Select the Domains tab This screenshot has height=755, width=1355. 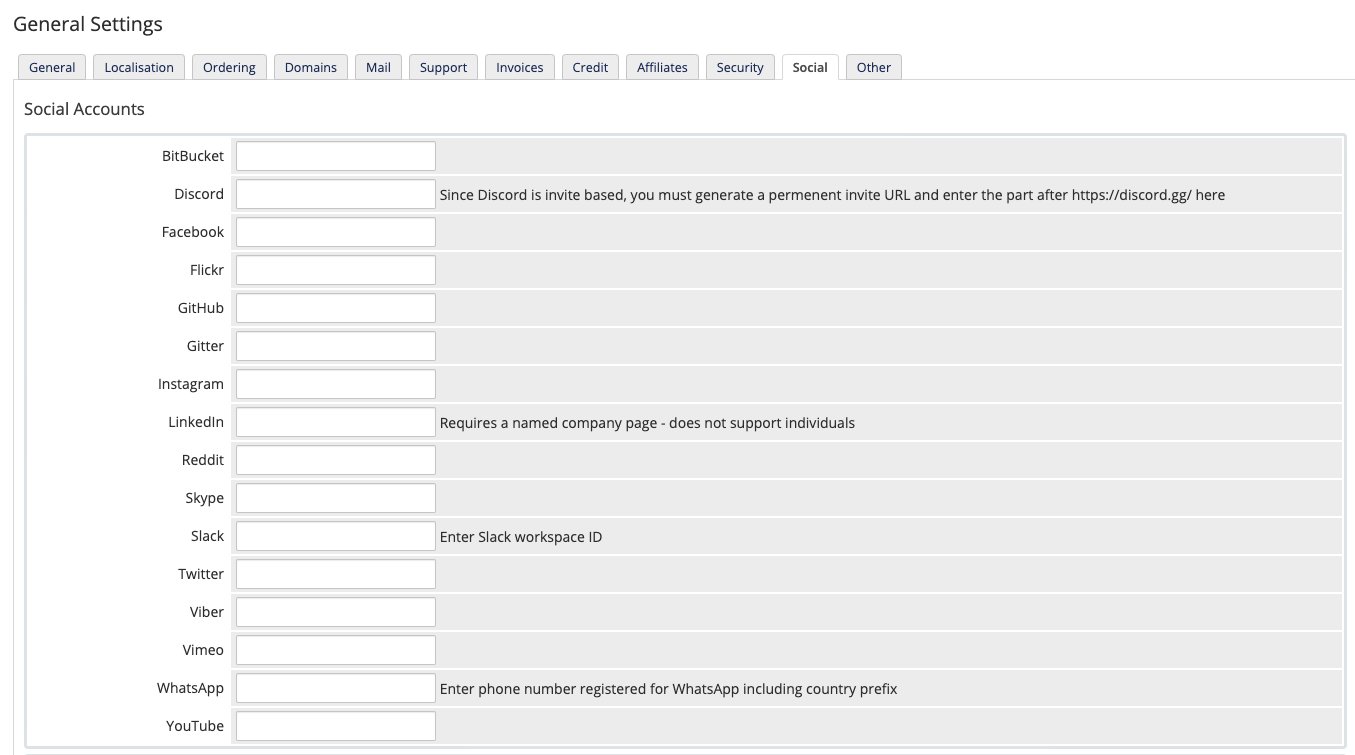pyautogui.click(x=311, y=67)
